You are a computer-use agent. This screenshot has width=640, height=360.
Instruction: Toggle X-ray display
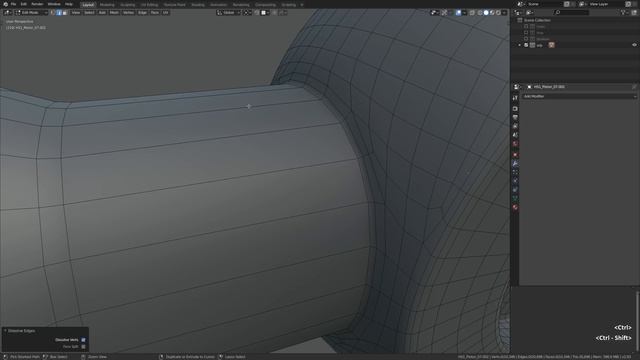click(472, 13)
